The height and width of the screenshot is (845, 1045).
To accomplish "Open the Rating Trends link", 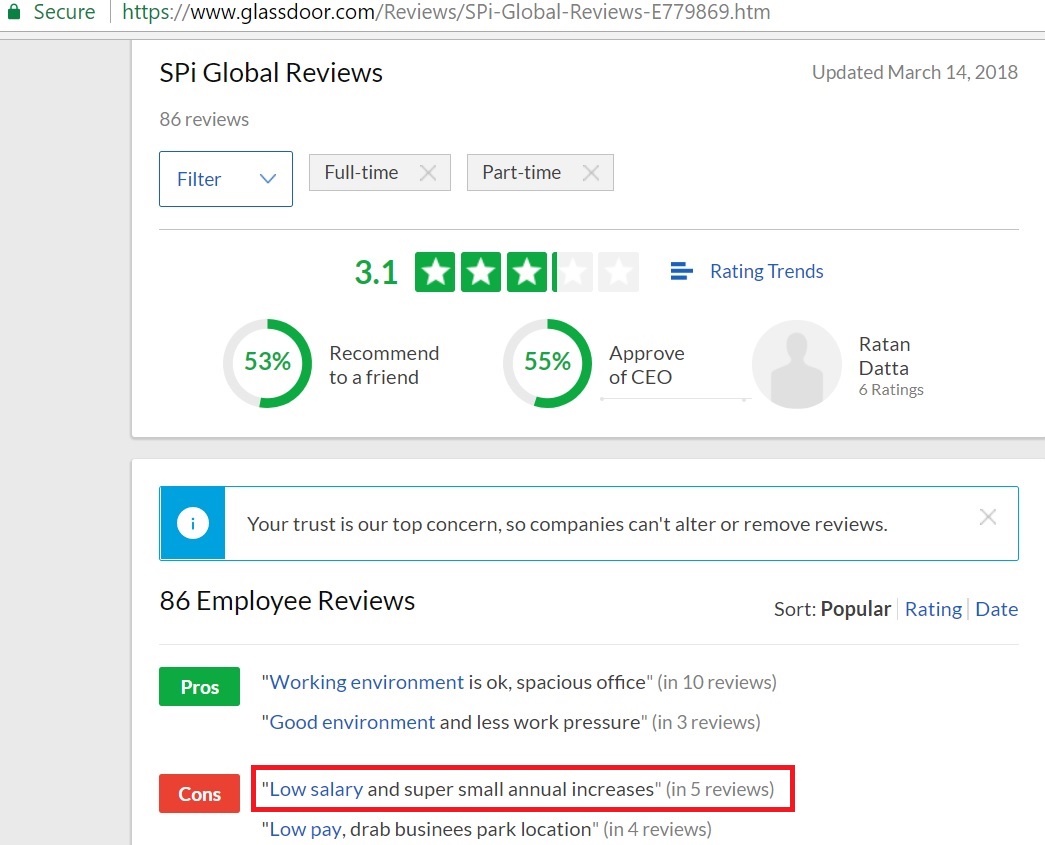I will coord(766,271).
